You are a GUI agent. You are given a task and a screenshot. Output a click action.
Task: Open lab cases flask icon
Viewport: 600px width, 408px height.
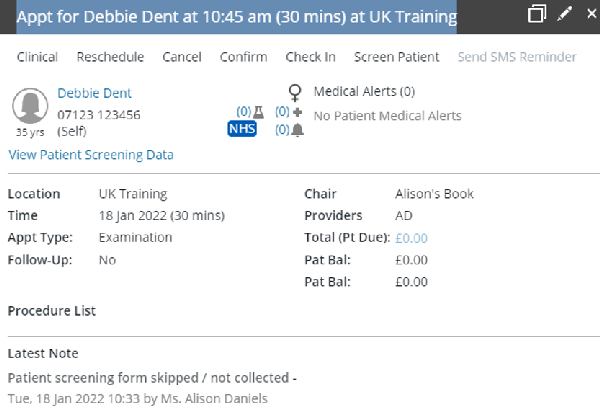(x=259, y=112)
